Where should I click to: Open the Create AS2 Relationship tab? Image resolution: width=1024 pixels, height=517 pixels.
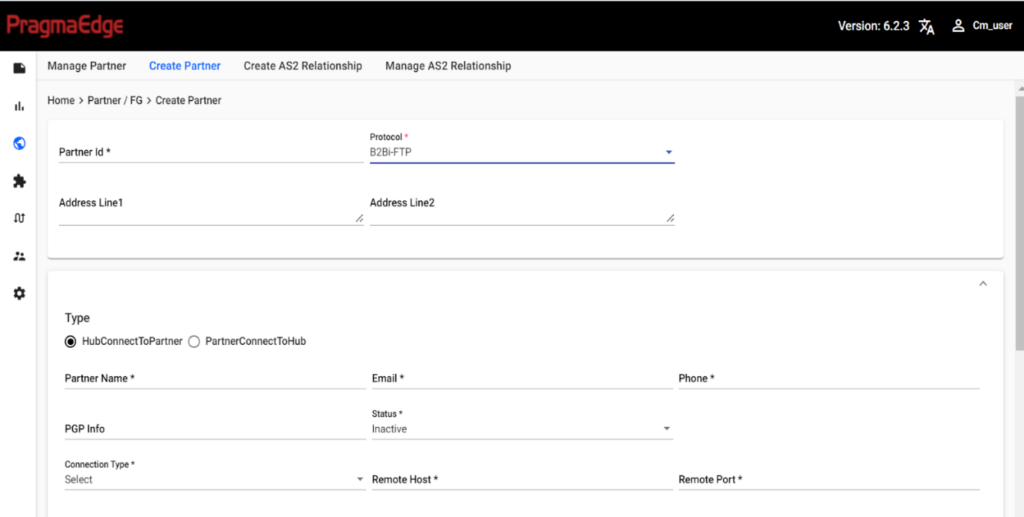coord(303,66)
